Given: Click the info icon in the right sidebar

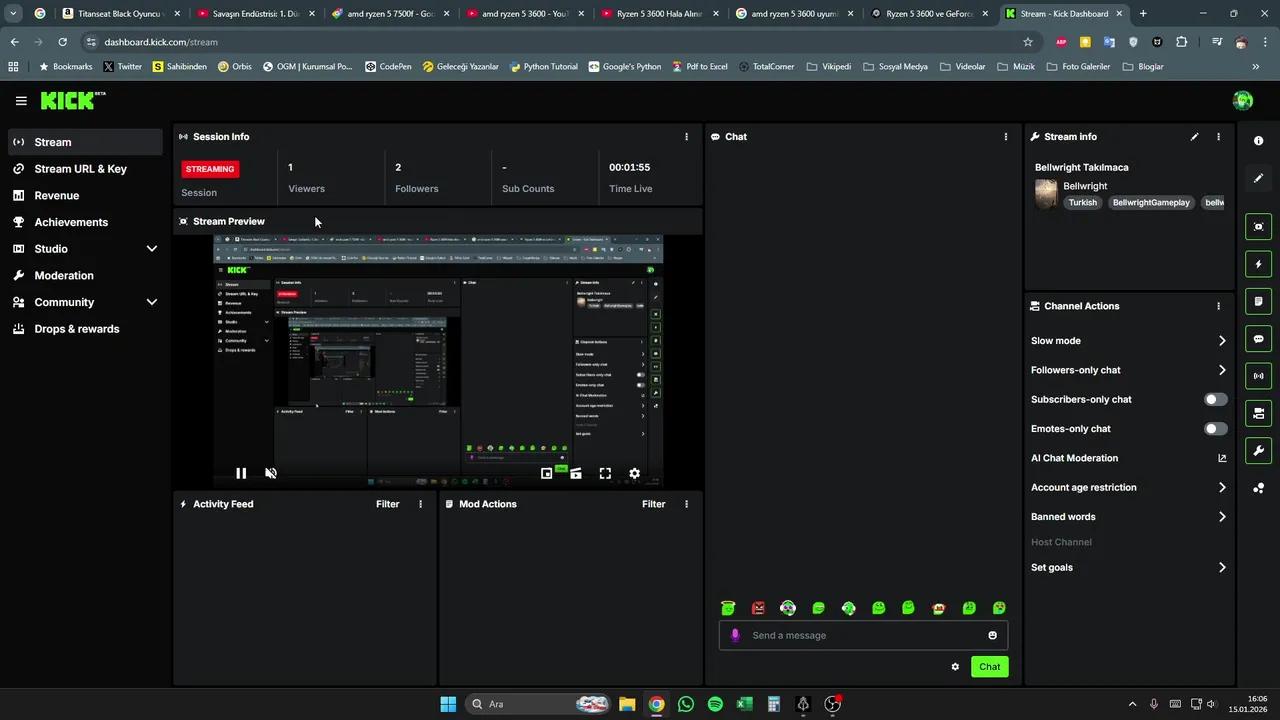Looking at the screenshot, I should pyautogui.click(x=1258, y=141).
